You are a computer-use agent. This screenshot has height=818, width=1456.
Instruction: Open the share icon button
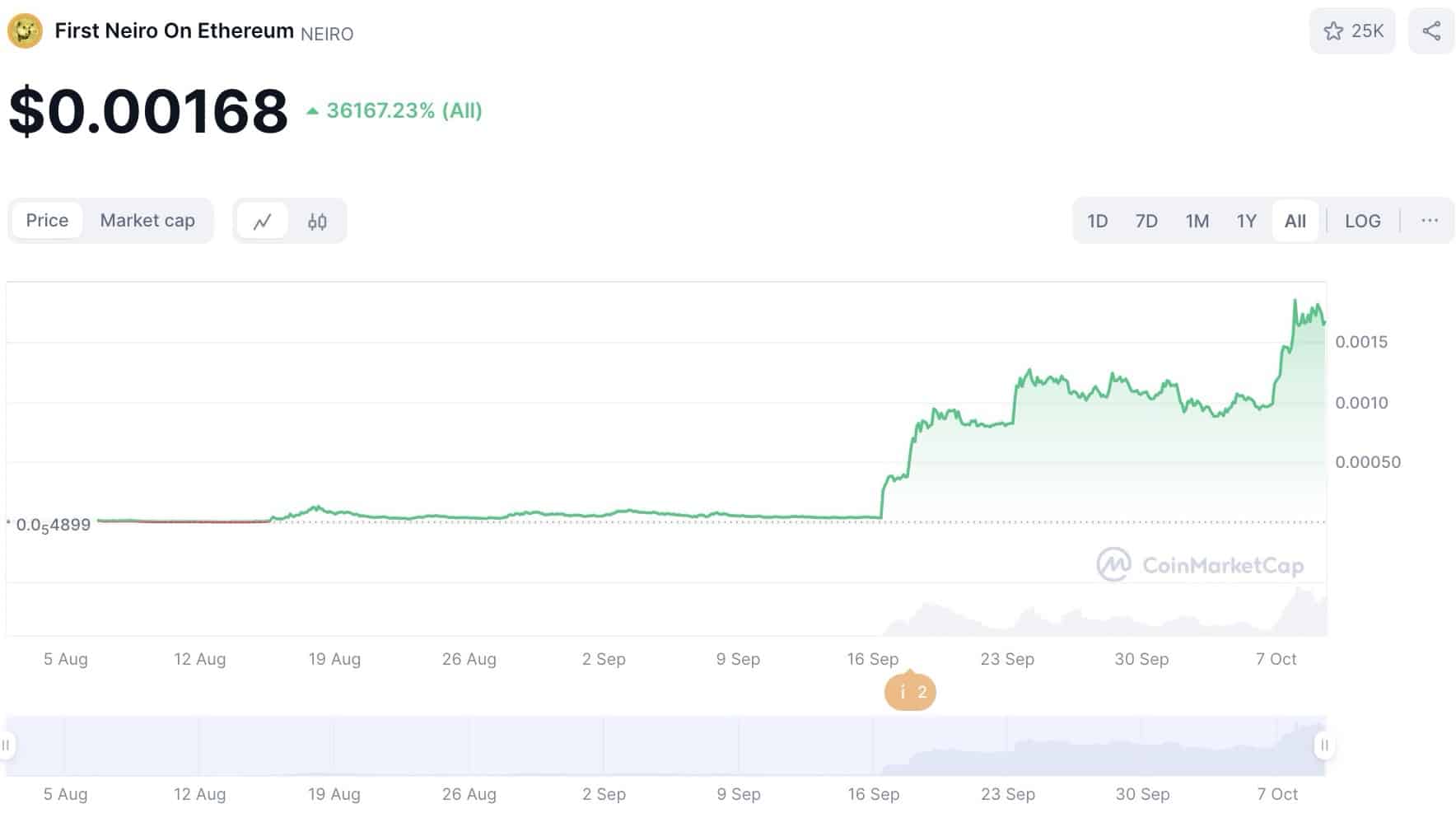tap(1431, 31)
